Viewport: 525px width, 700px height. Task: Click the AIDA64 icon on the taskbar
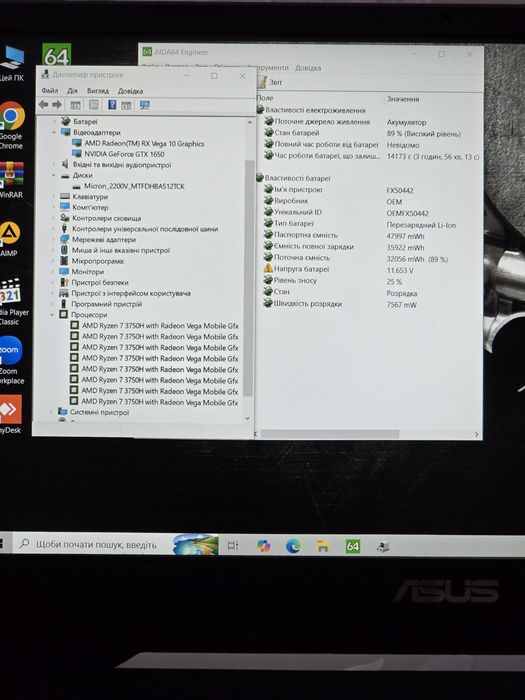353,546
